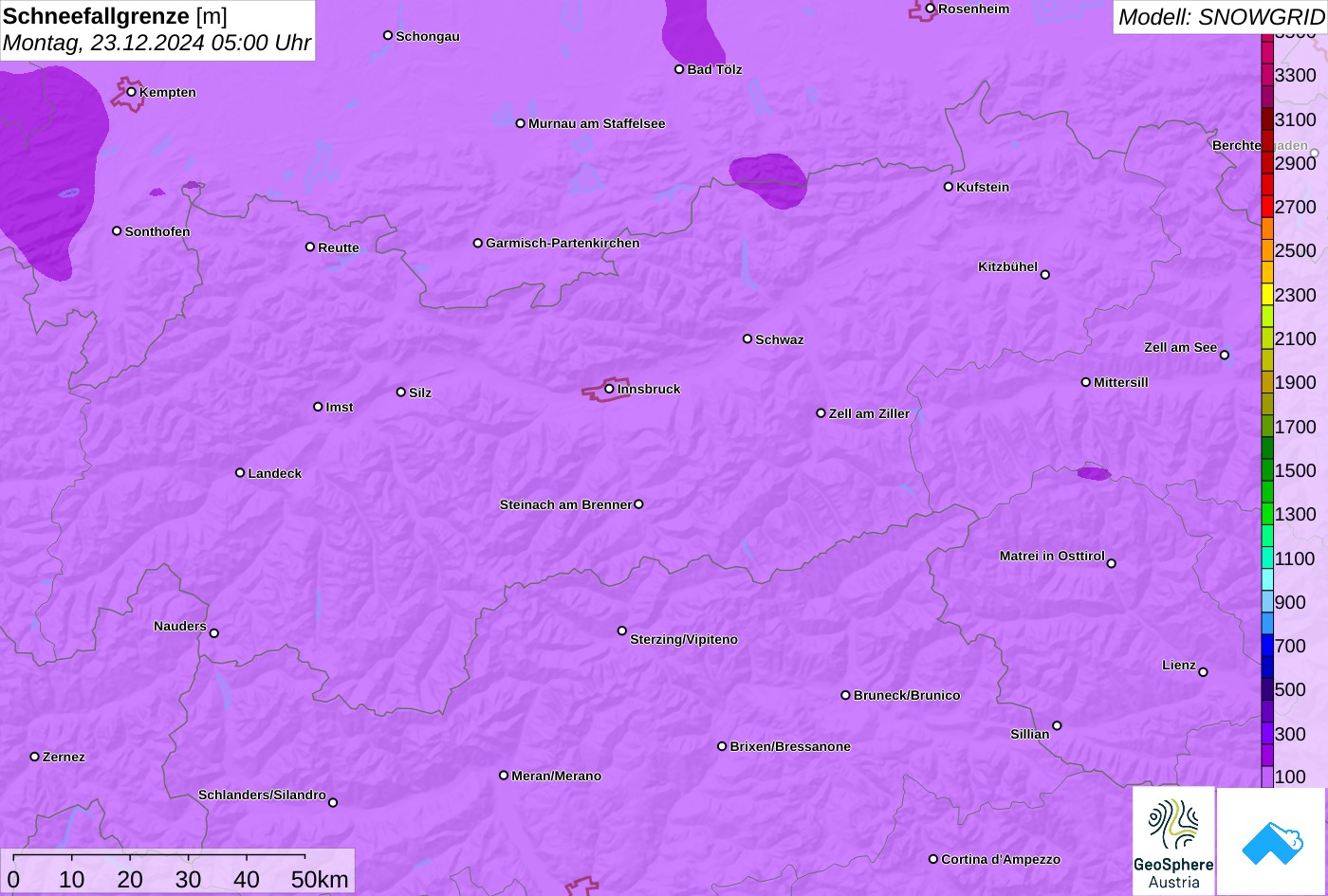The image size is (1328, 896).
Task: Select the Steinach am Brenner marker
Action: pos(638,504)
